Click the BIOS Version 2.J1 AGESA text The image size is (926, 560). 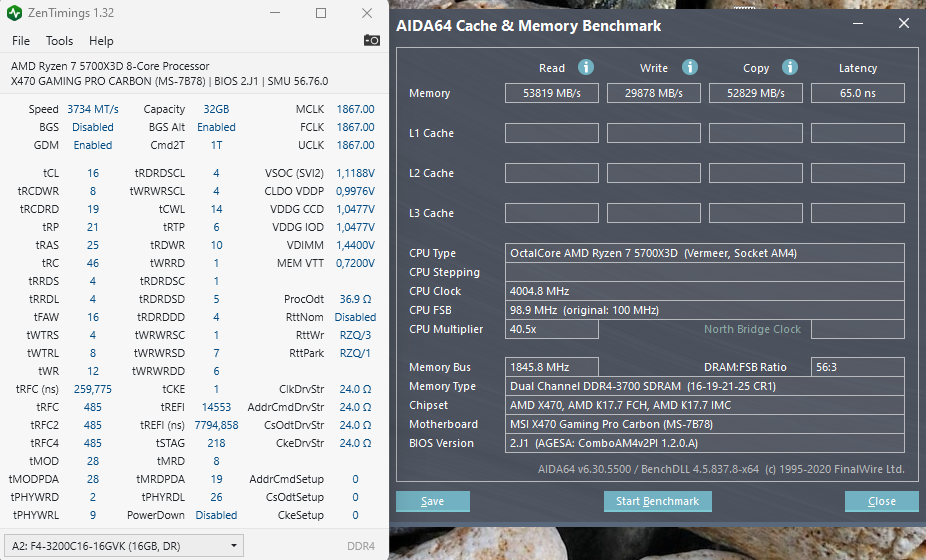click(x=604, y=443)
